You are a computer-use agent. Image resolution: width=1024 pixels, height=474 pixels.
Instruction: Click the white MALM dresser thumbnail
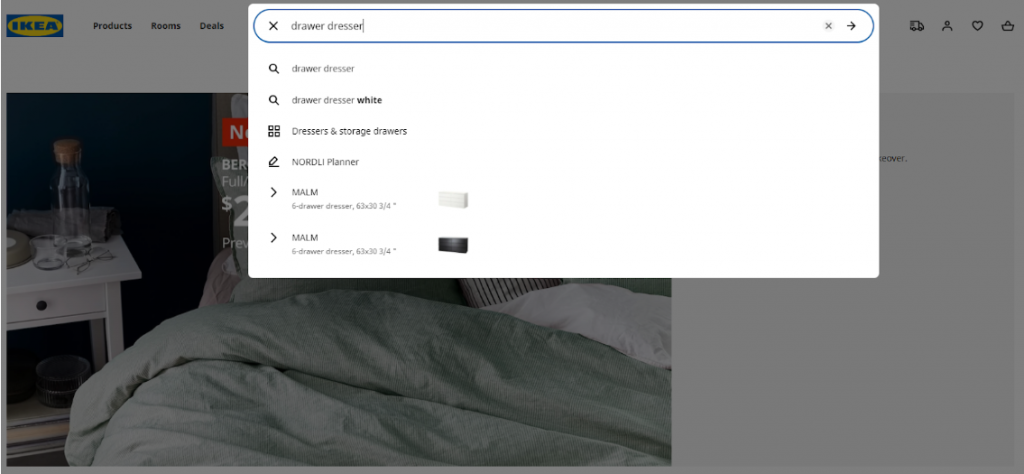tap(453, 199)
